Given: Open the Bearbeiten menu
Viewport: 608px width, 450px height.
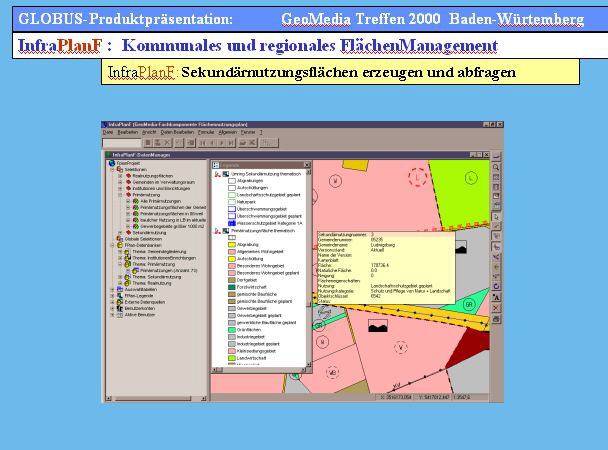Looking at the screenshot, I should [x=128, y=132].
